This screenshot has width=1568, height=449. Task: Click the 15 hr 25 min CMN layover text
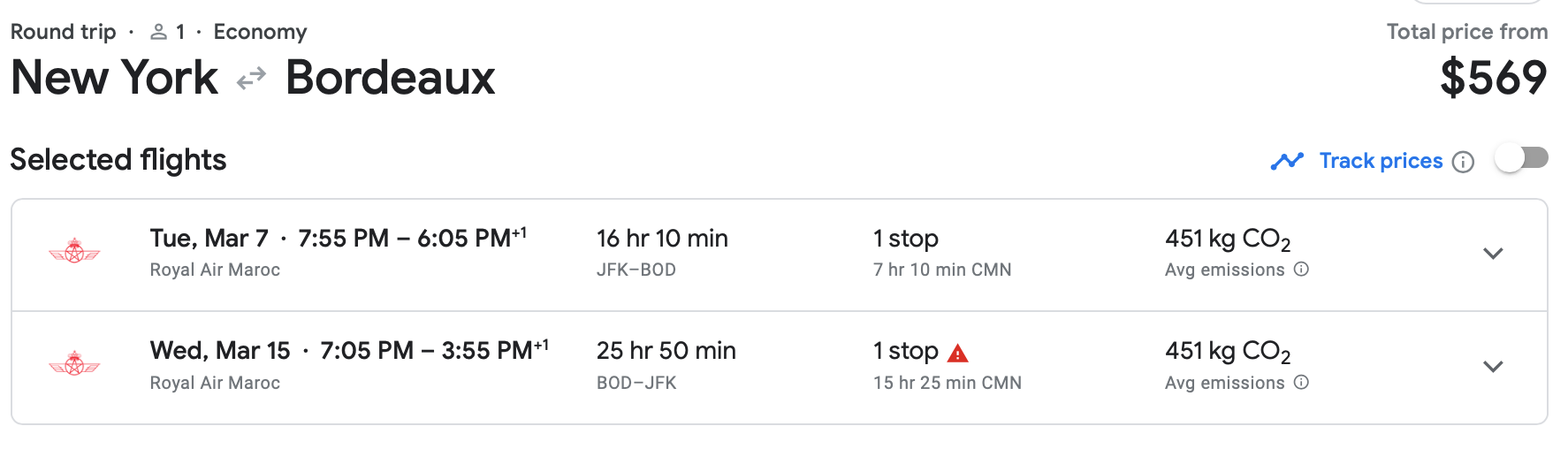[x=948, y=383]
